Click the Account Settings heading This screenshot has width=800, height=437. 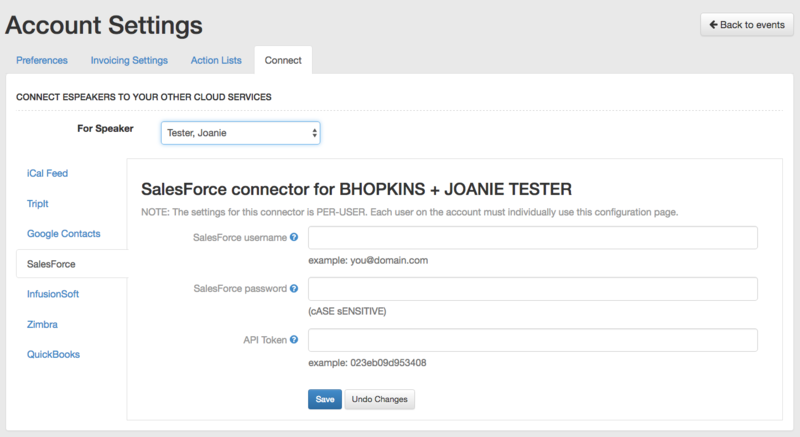[104, 25]
